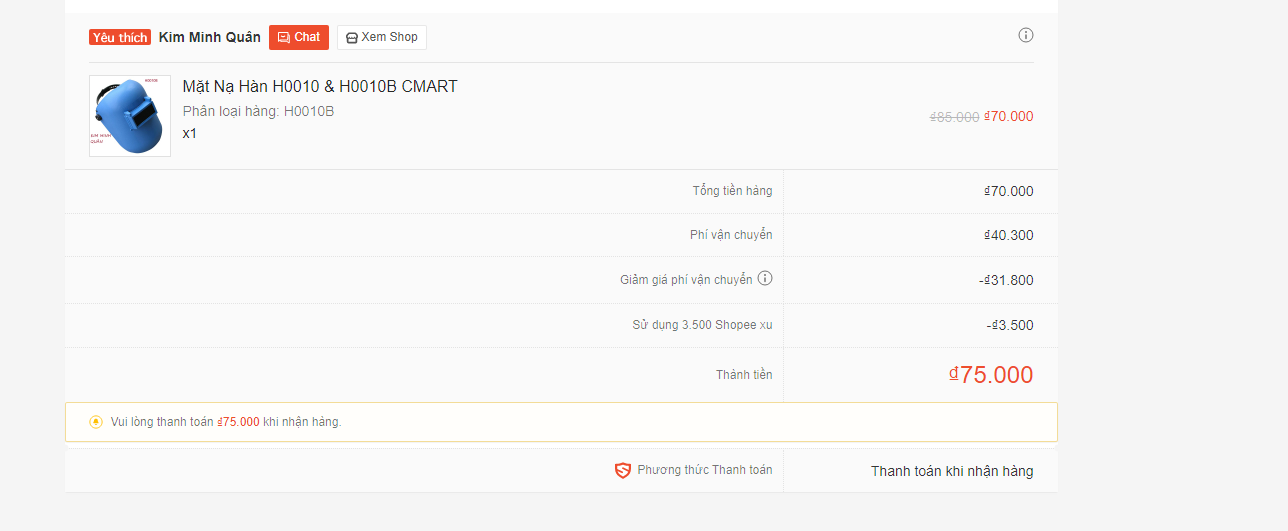Click the shipping discount amount -₫31.800

(1006, 280)
